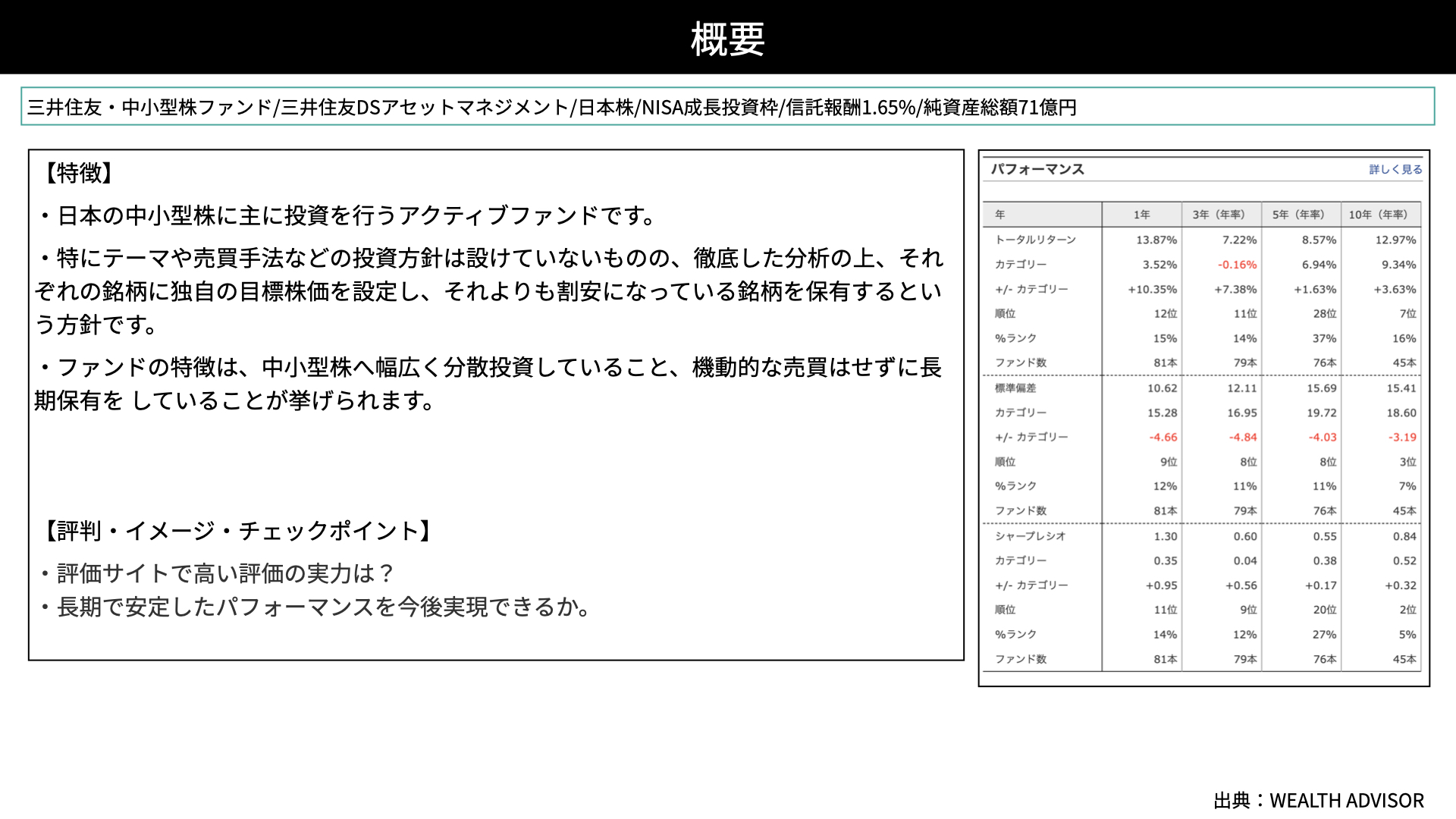Click the +0.95 Sharpe difference cell
The height and width of the screenshot is (819, 1456).
1162,585
